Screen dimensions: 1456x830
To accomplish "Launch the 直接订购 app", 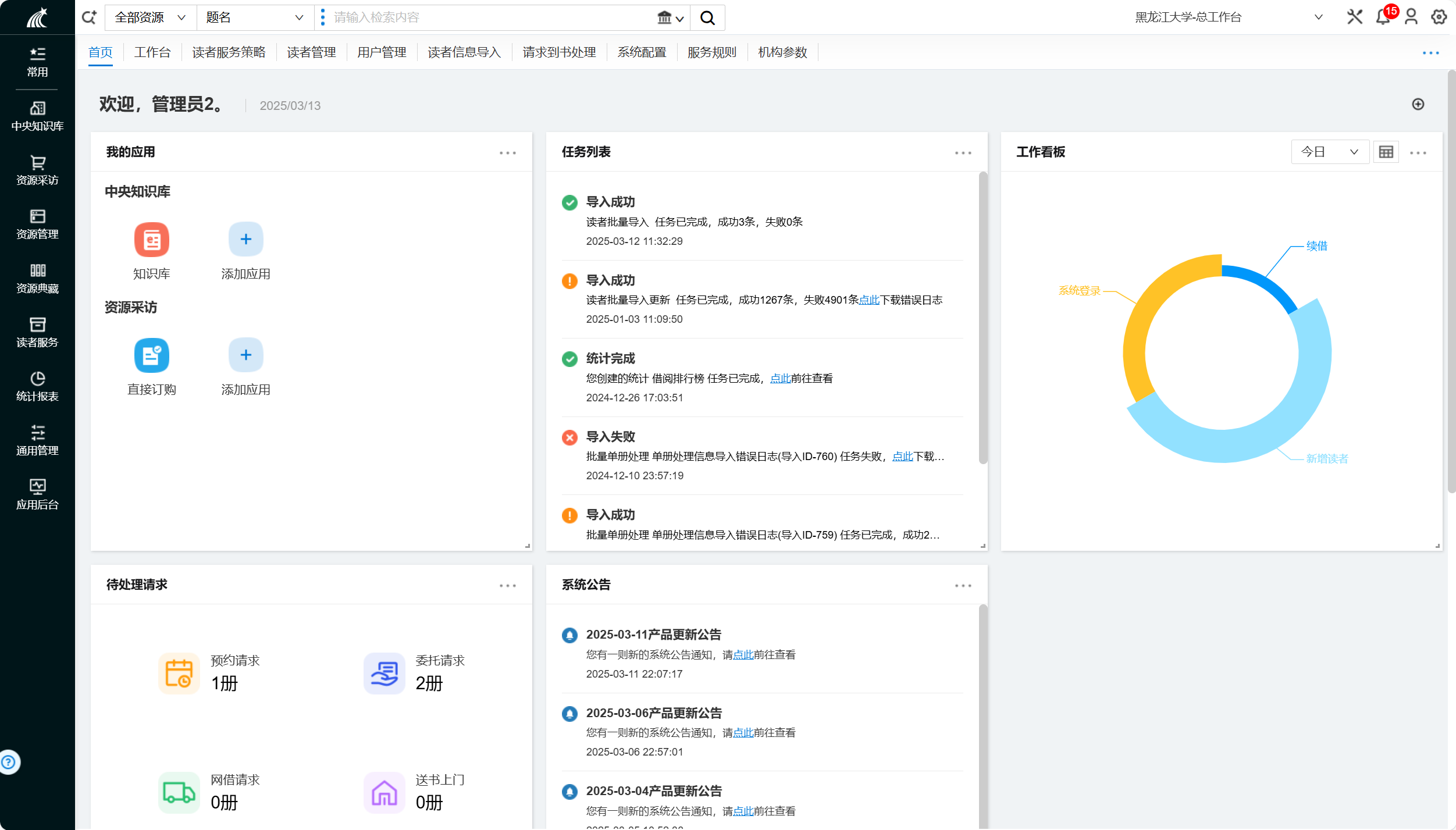I will click(x=151, y=355).
